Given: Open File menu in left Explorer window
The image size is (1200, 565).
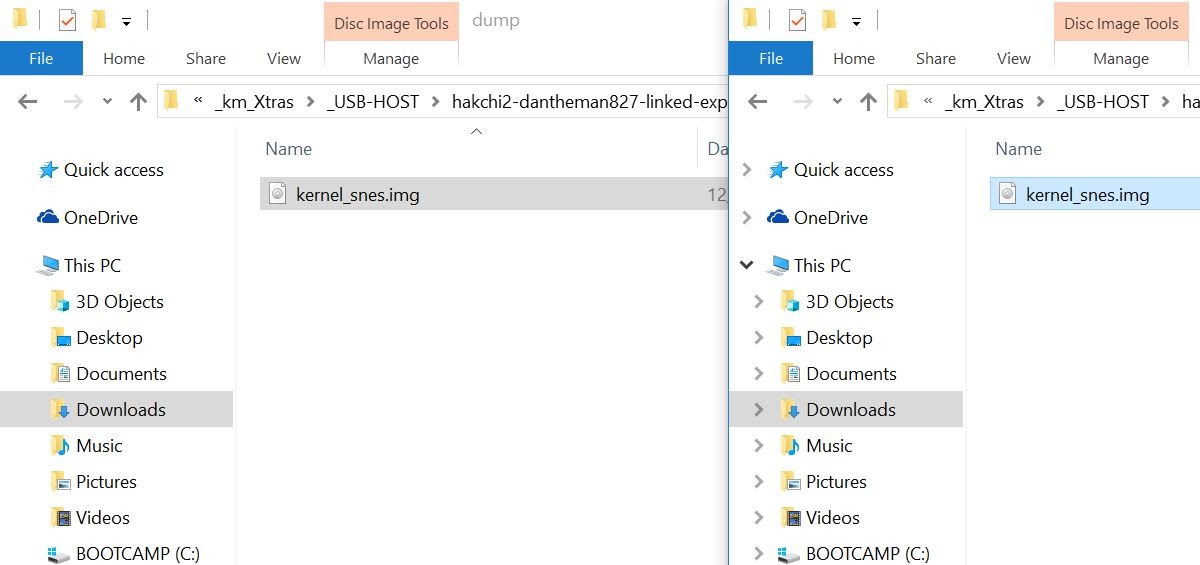Looking at the screenshot, I should coord(41,58).
